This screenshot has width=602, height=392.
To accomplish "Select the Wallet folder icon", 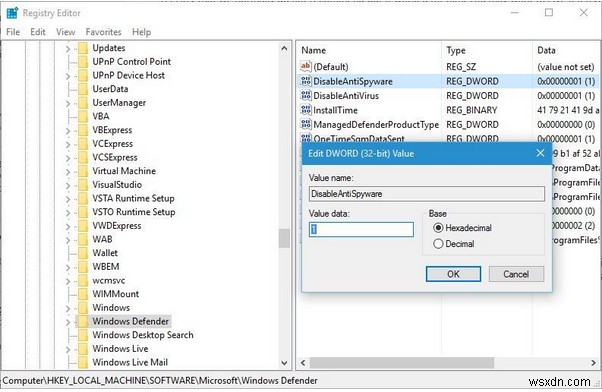I will pos(83,253).
